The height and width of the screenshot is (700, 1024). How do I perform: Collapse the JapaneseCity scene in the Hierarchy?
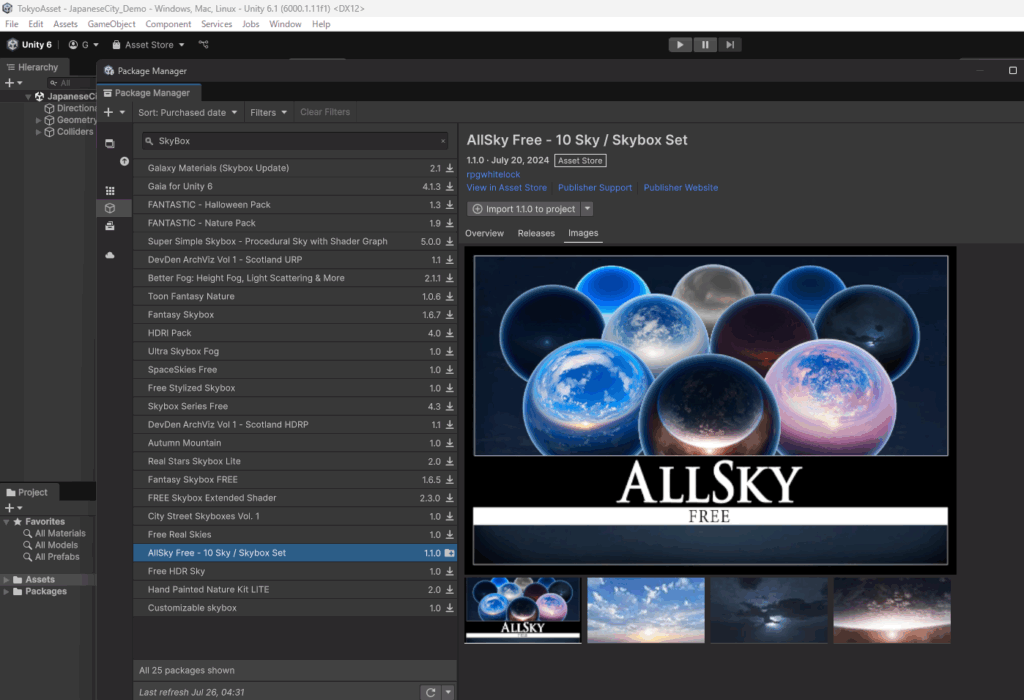point(28,97)
